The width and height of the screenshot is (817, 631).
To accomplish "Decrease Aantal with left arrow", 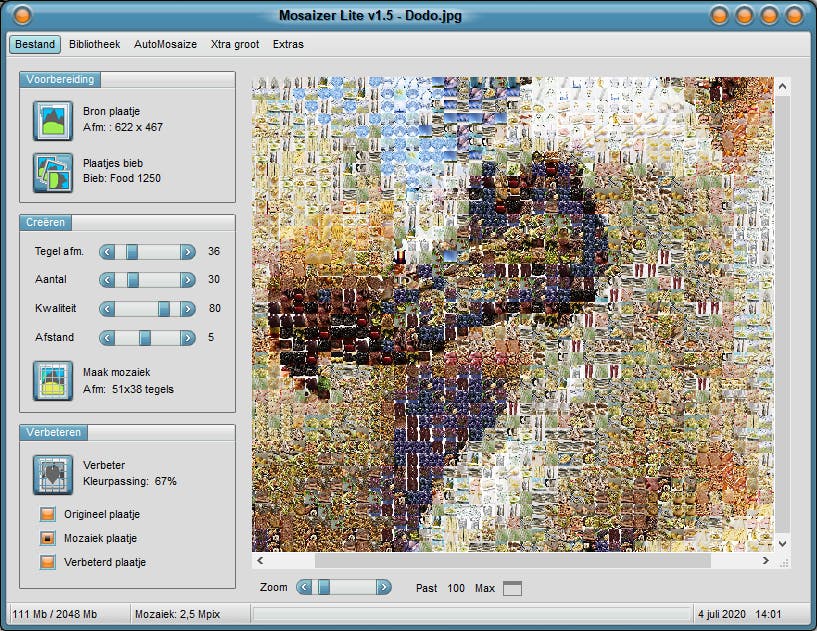I will pyautogui.click(x=107, y=280).
